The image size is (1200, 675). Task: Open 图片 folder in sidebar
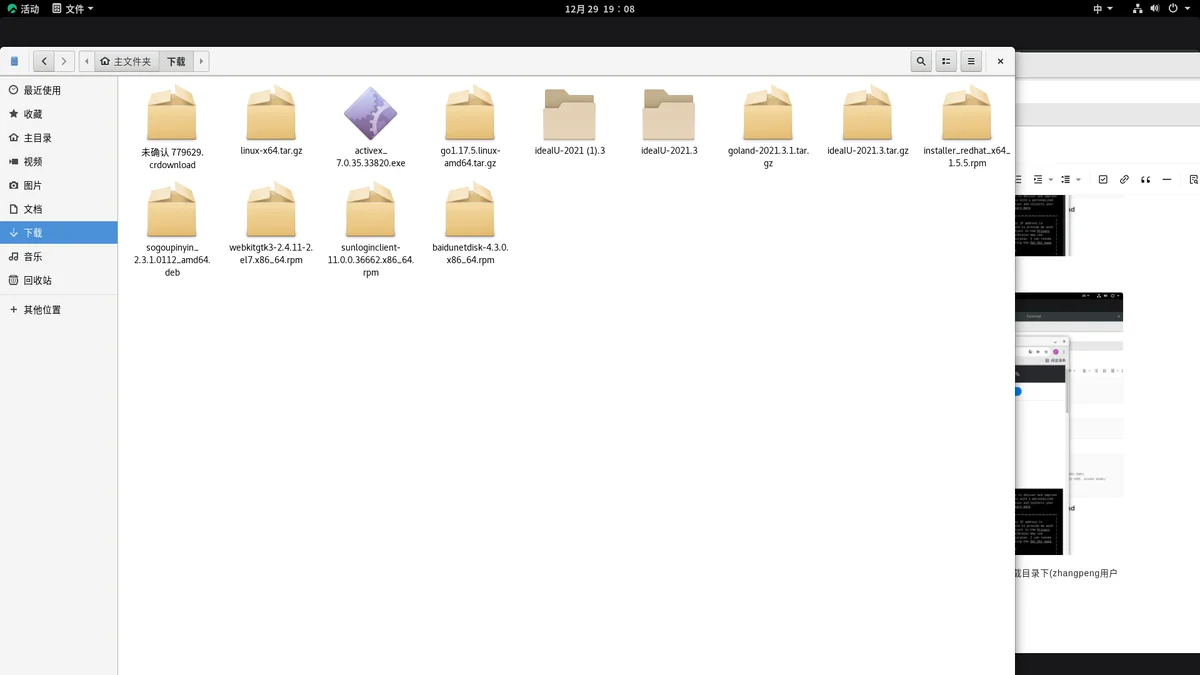pyautogui.click(x=59, y=185)
